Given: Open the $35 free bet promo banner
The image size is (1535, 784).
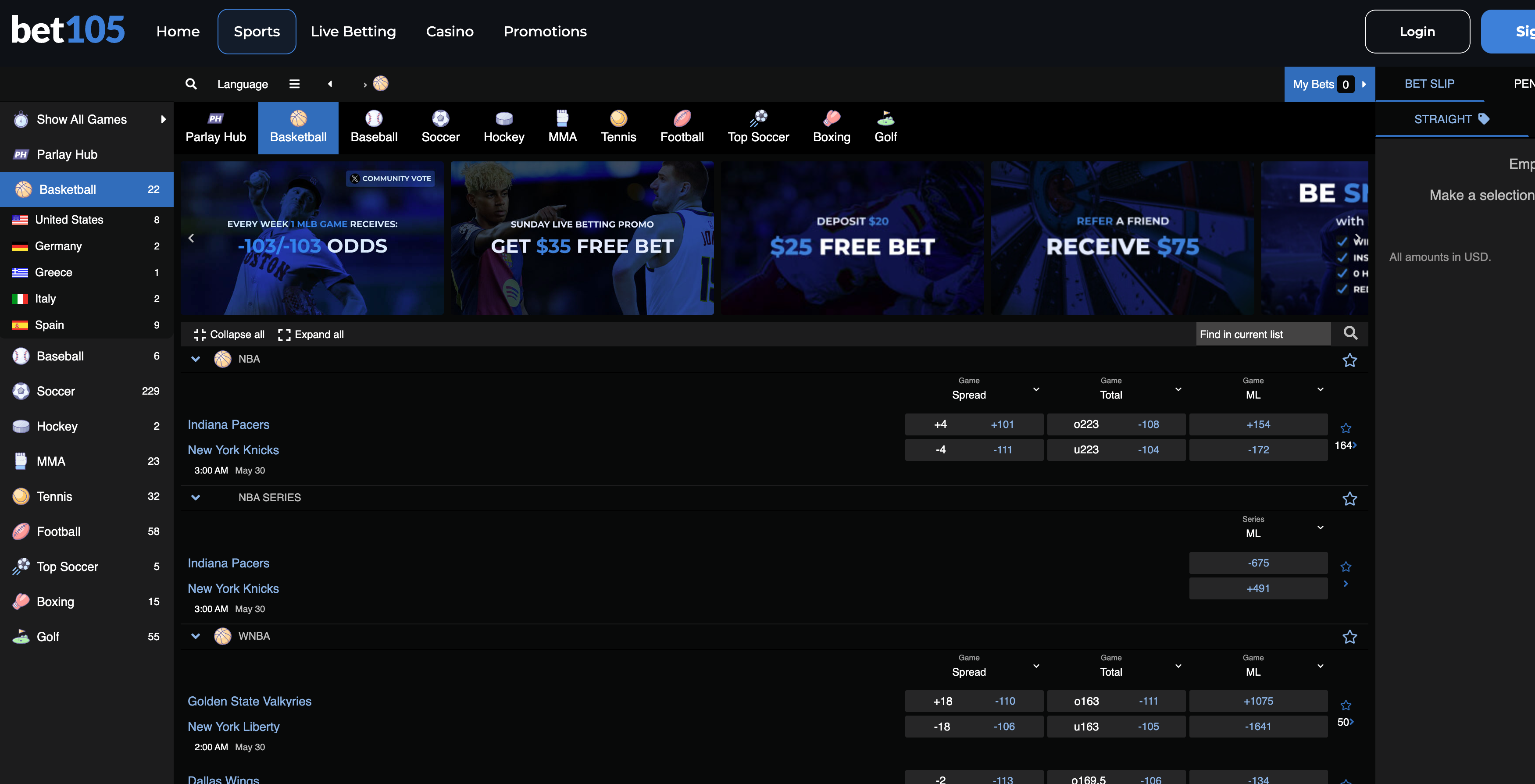Looking at the screenshot, I should tap(582, 238).
